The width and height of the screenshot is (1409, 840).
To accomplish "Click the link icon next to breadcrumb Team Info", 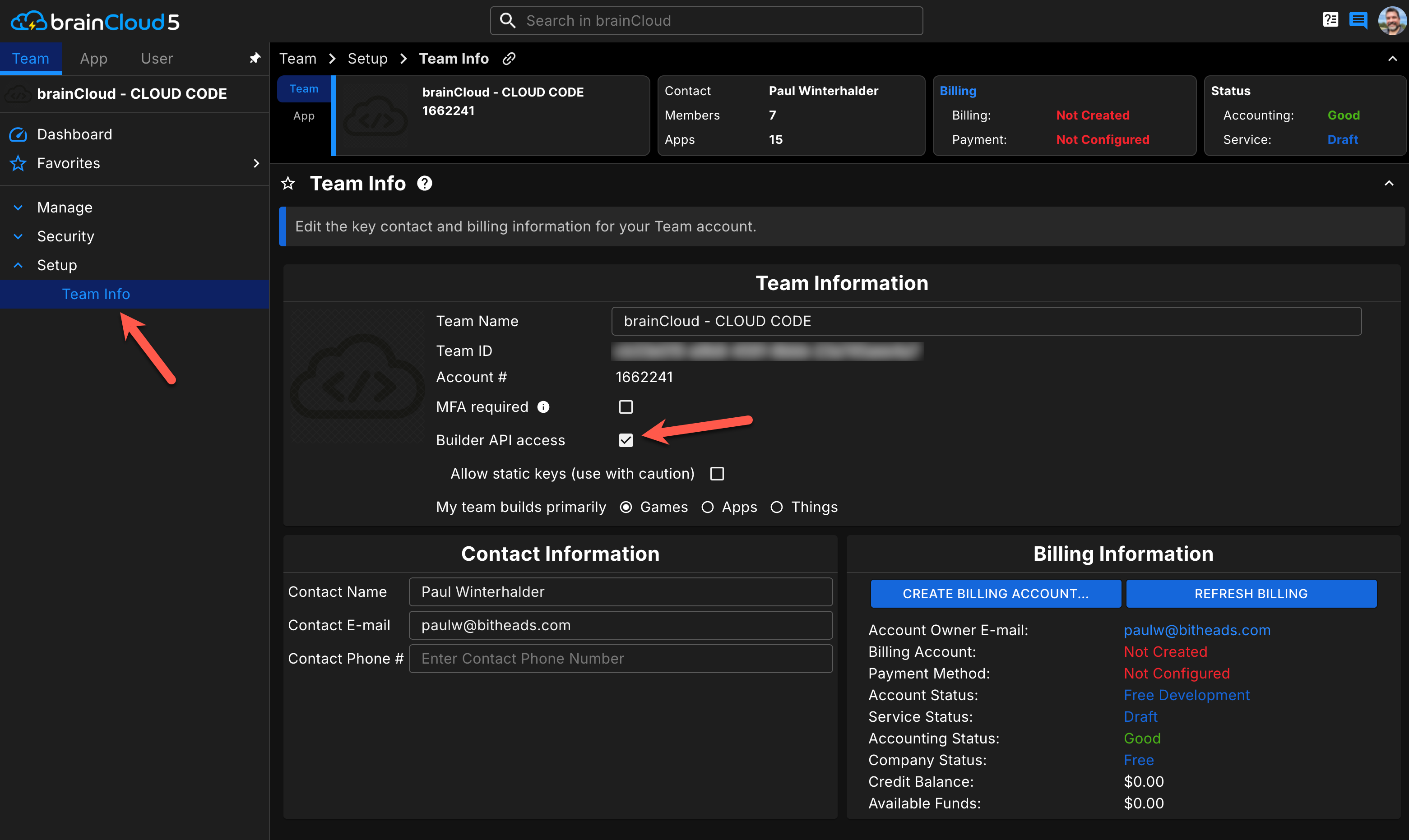I will coord(508,58).
